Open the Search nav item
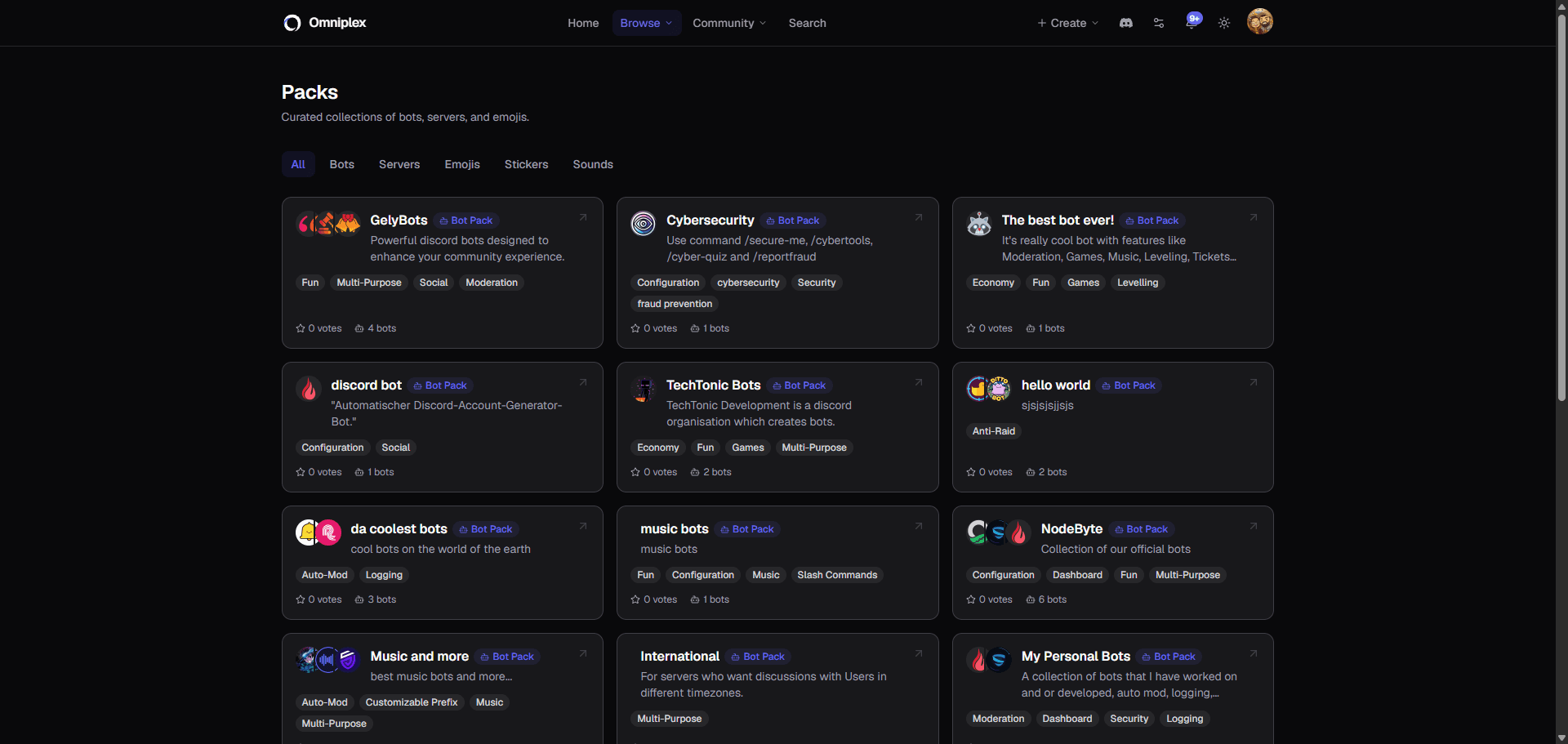 [x=807, y=23]
